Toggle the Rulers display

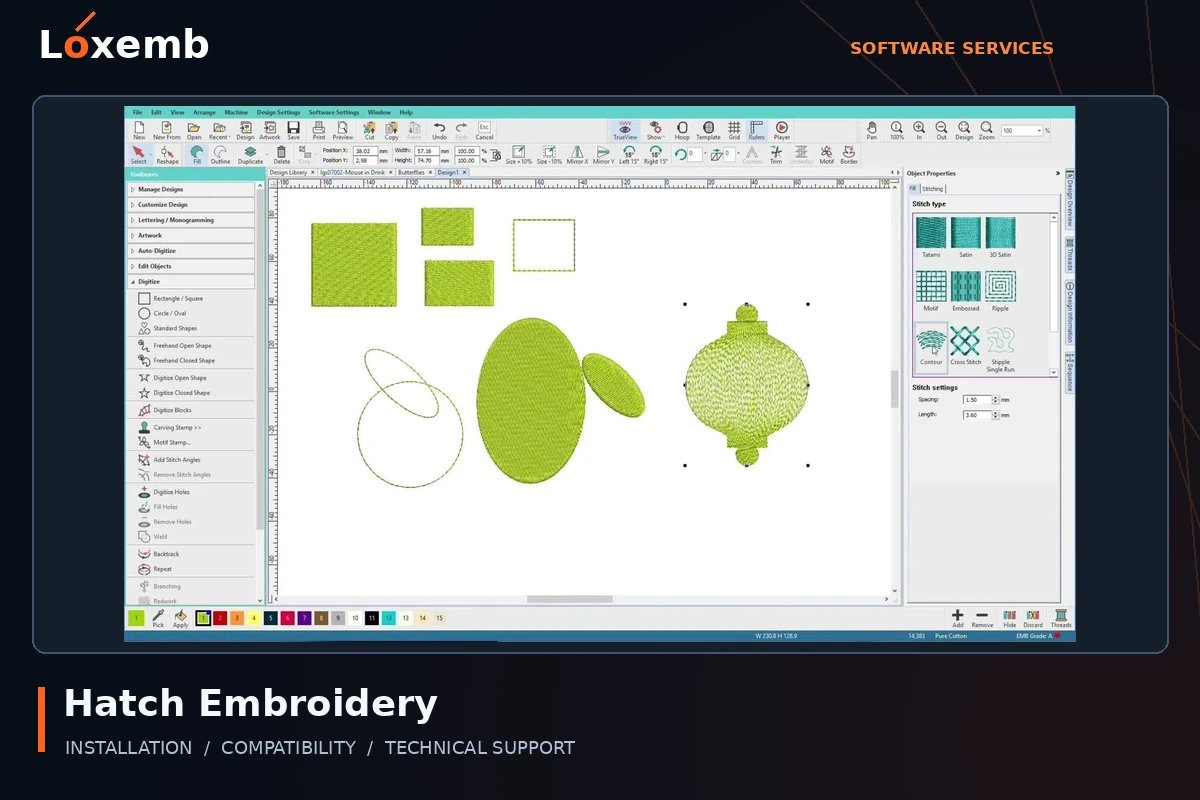757,131
